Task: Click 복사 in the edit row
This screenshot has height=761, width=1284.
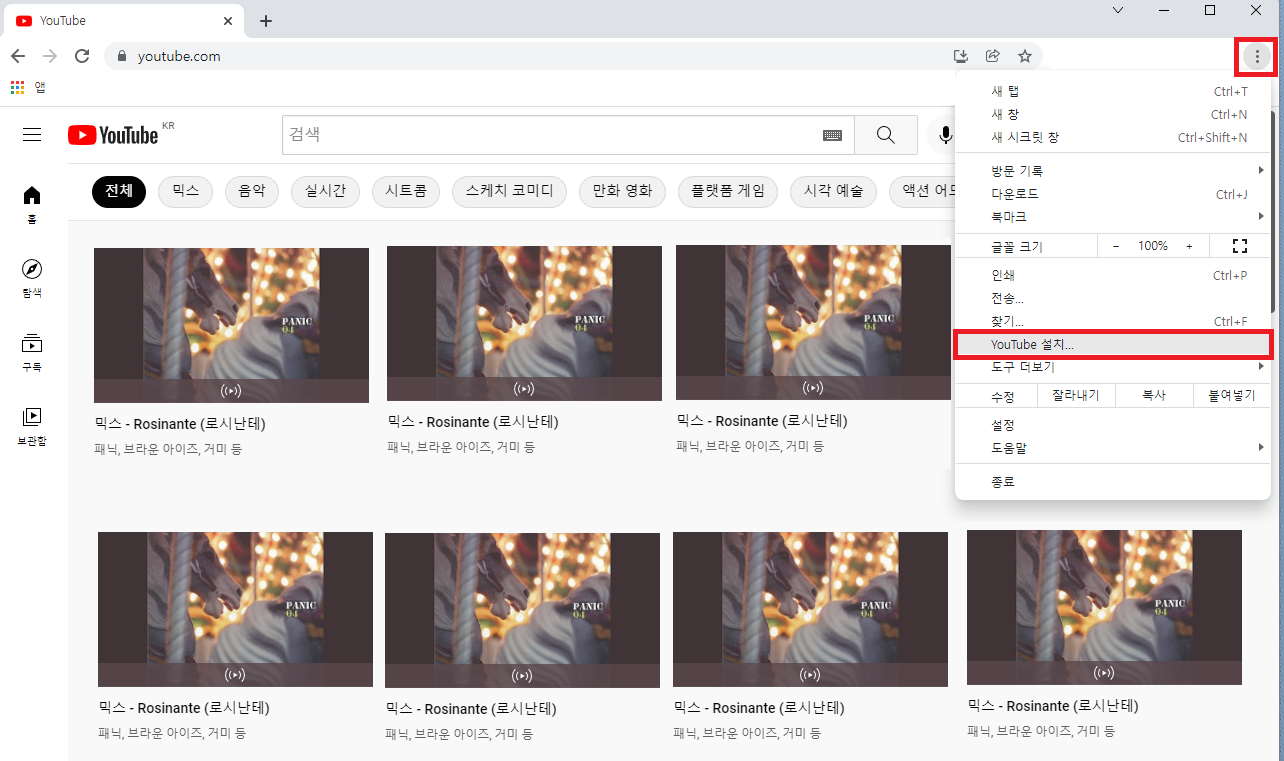Action: 1154,396
